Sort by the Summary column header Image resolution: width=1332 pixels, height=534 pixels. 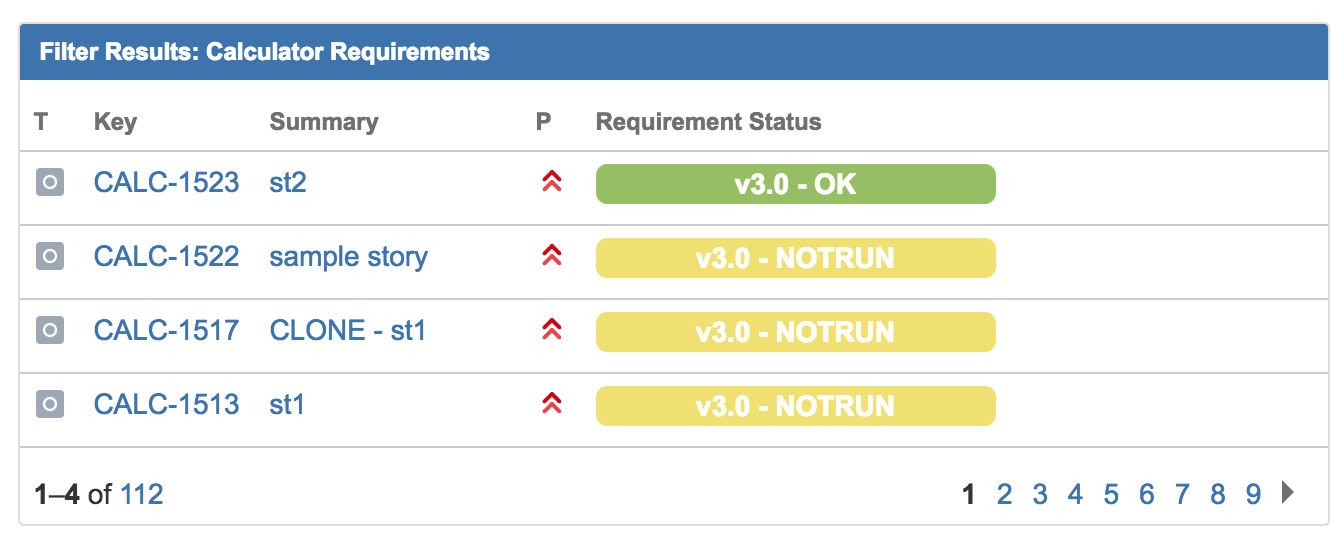pyautogui.click(x=324, y=122)
